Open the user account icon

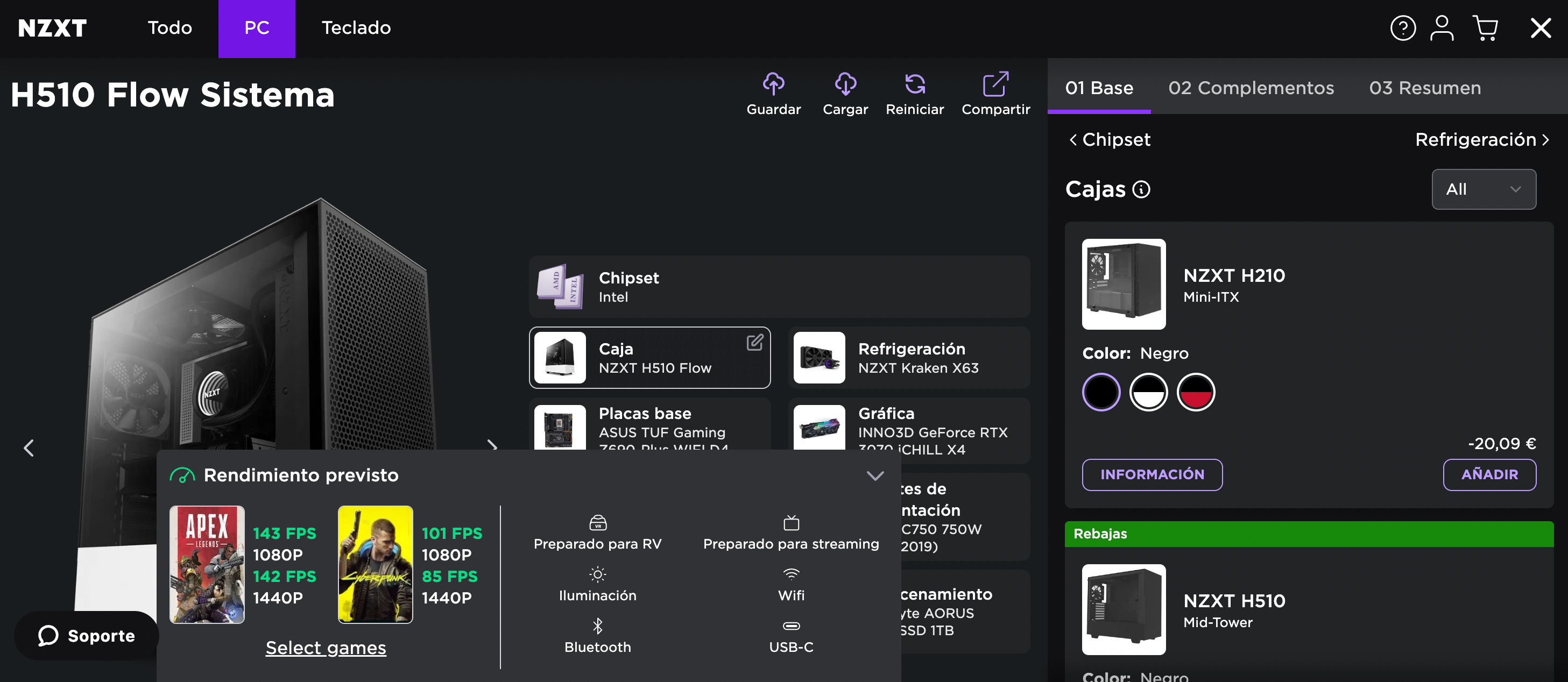pos(1442,28)
